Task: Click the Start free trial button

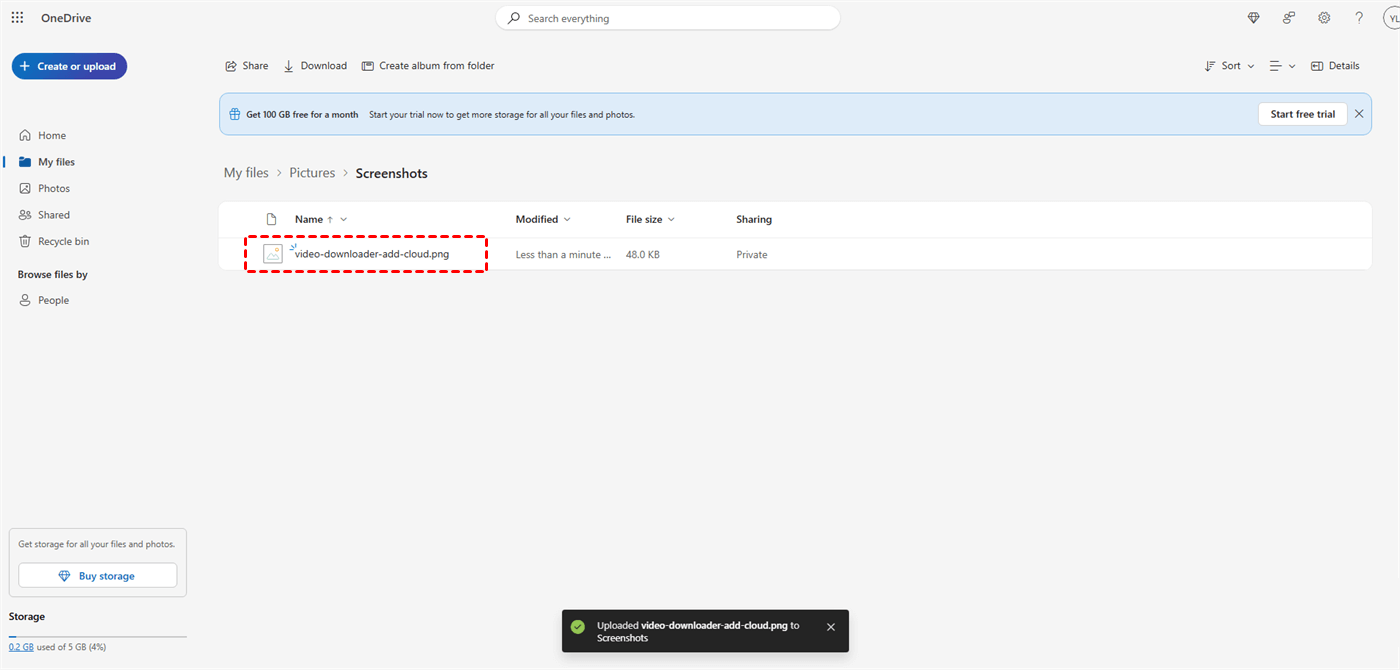Action: (x=1302, y=114)
